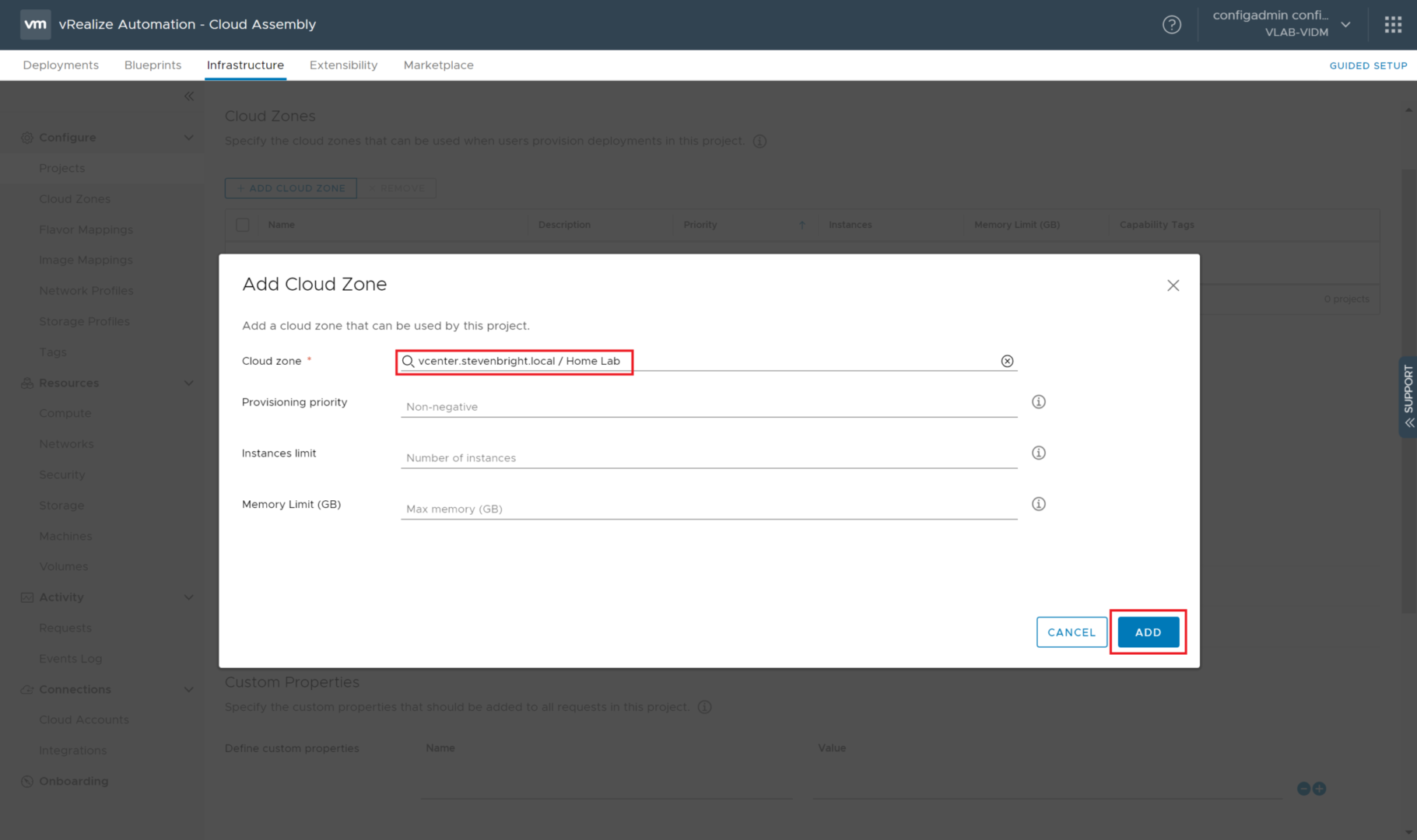Click the Instances limit info icon
The height and width of the screenshot is (840, 1417).
1038,453
